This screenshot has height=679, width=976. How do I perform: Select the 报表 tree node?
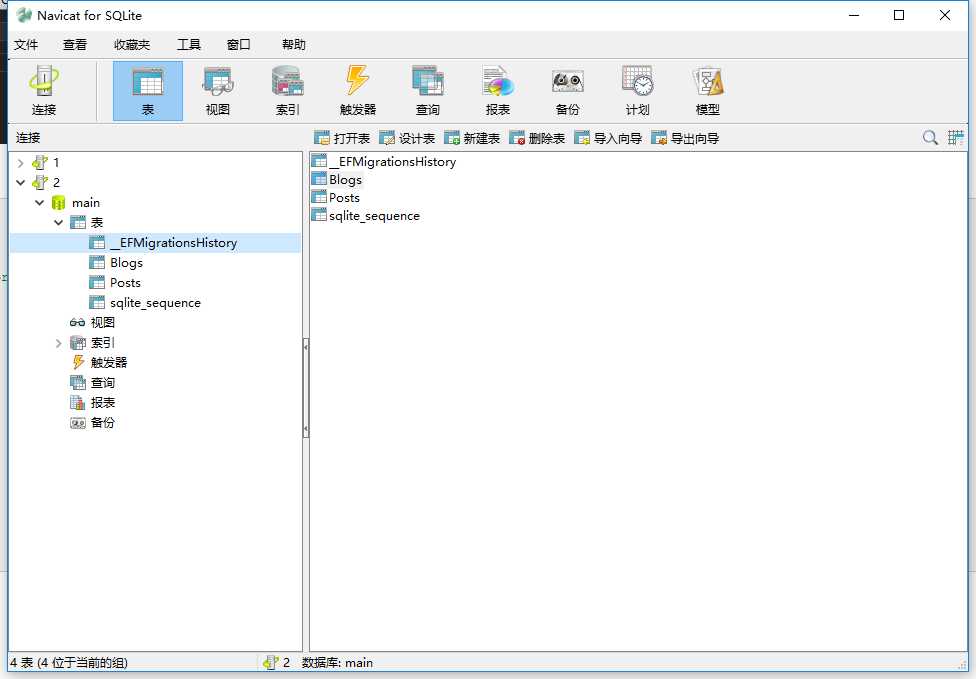[x=92, y=403]
